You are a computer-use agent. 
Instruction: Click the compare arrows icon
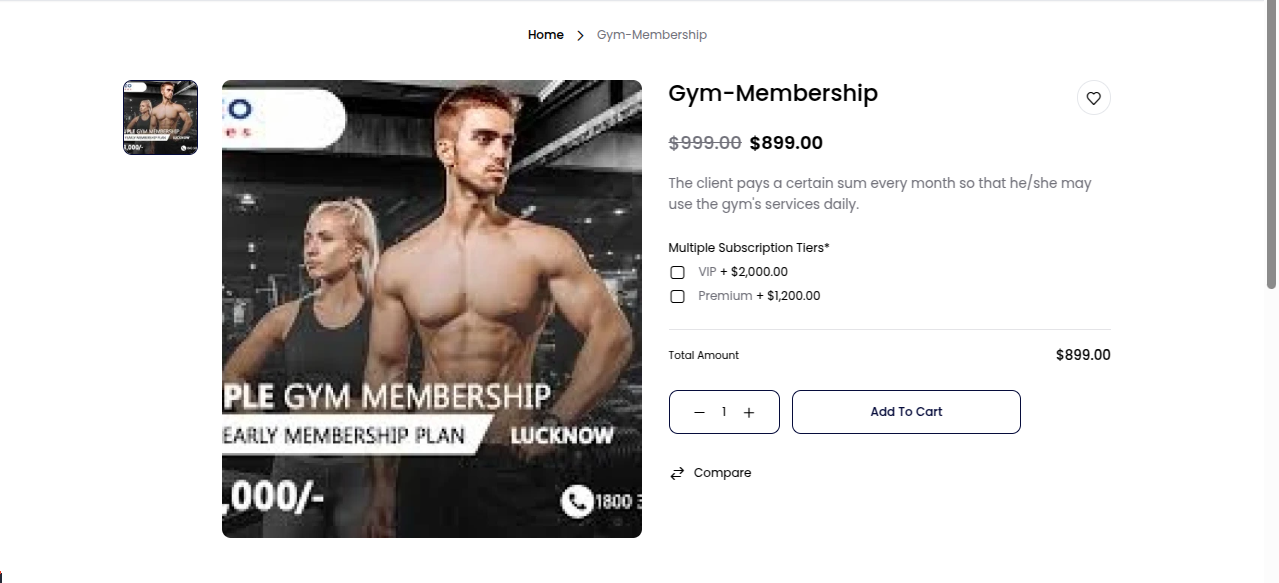coord(677,473)
